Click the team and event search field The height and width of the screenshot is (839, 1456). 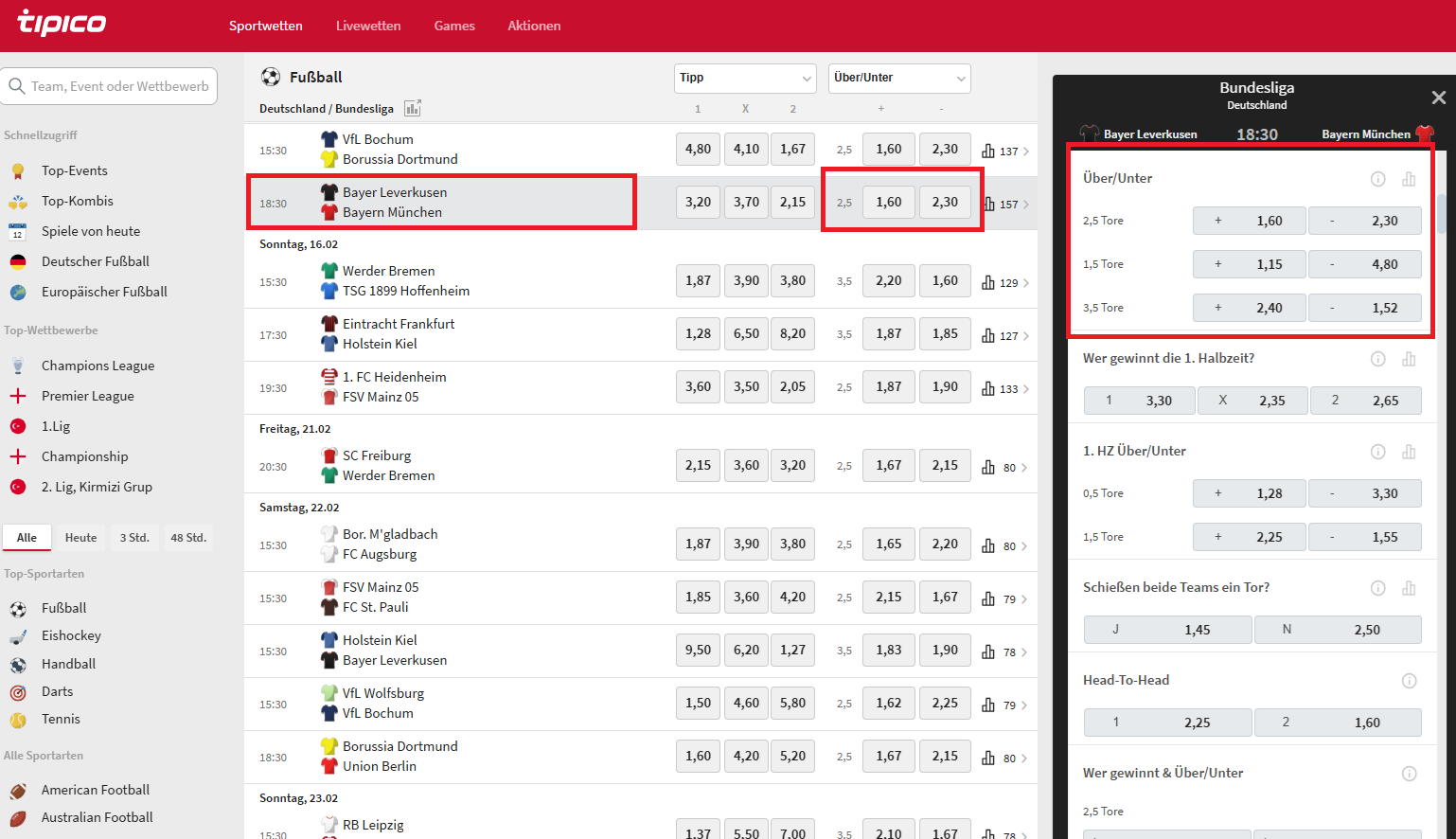[110, 86]
